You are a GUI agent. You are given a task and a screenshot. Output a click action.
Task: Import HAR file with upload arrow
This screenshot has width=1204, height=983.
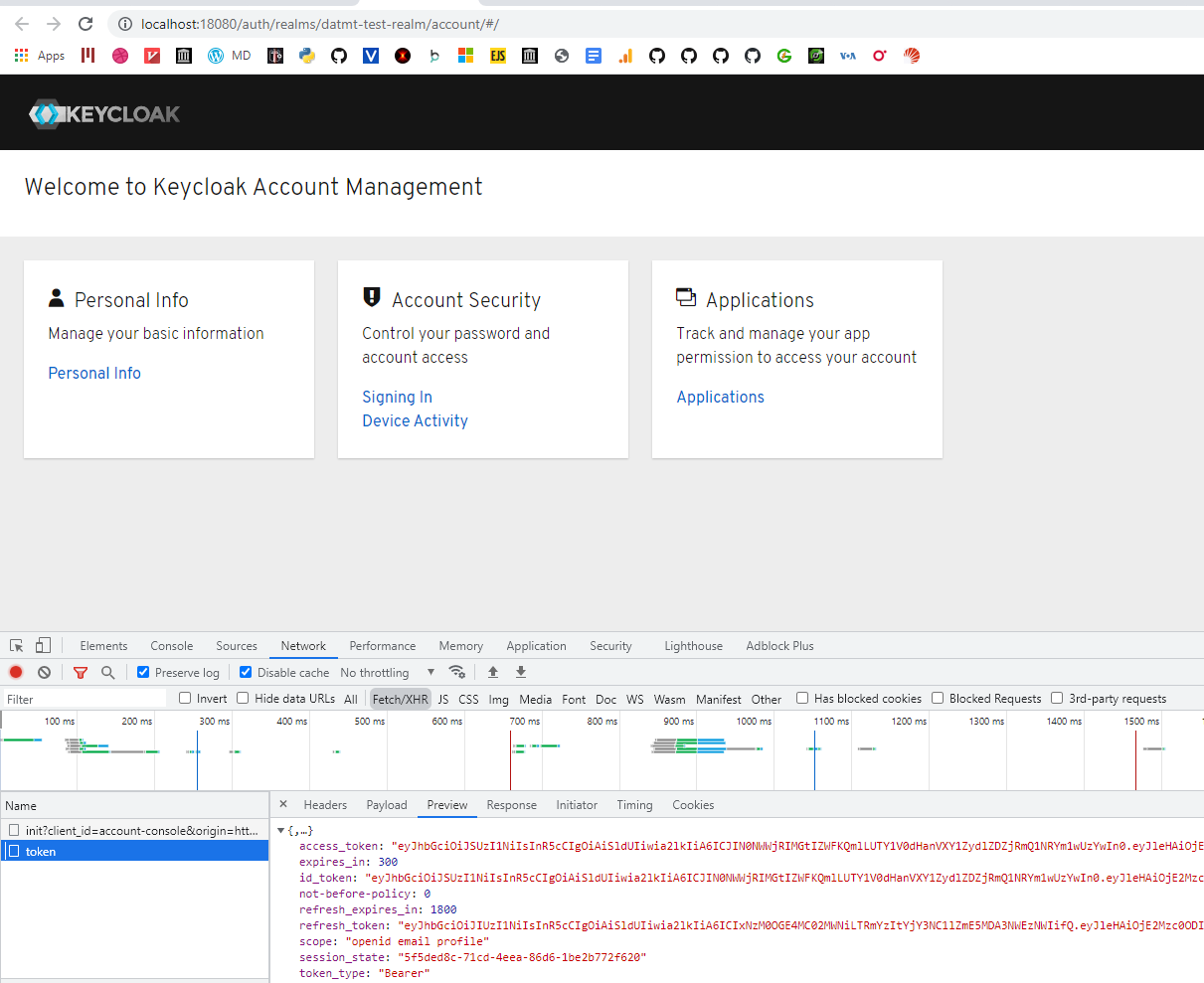tap(493, 672)
